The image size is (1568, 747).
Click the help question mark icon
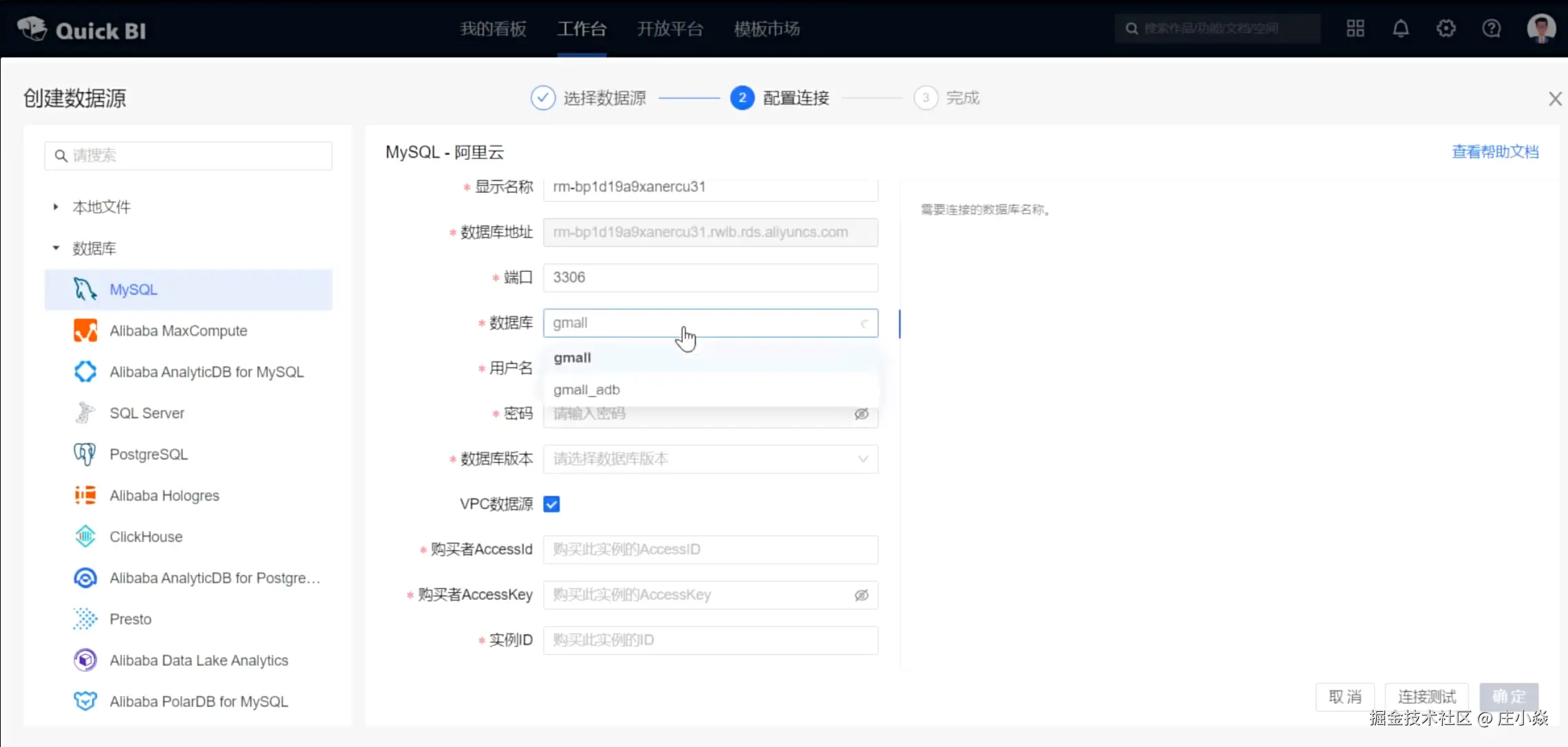[x=1491, y=29]
